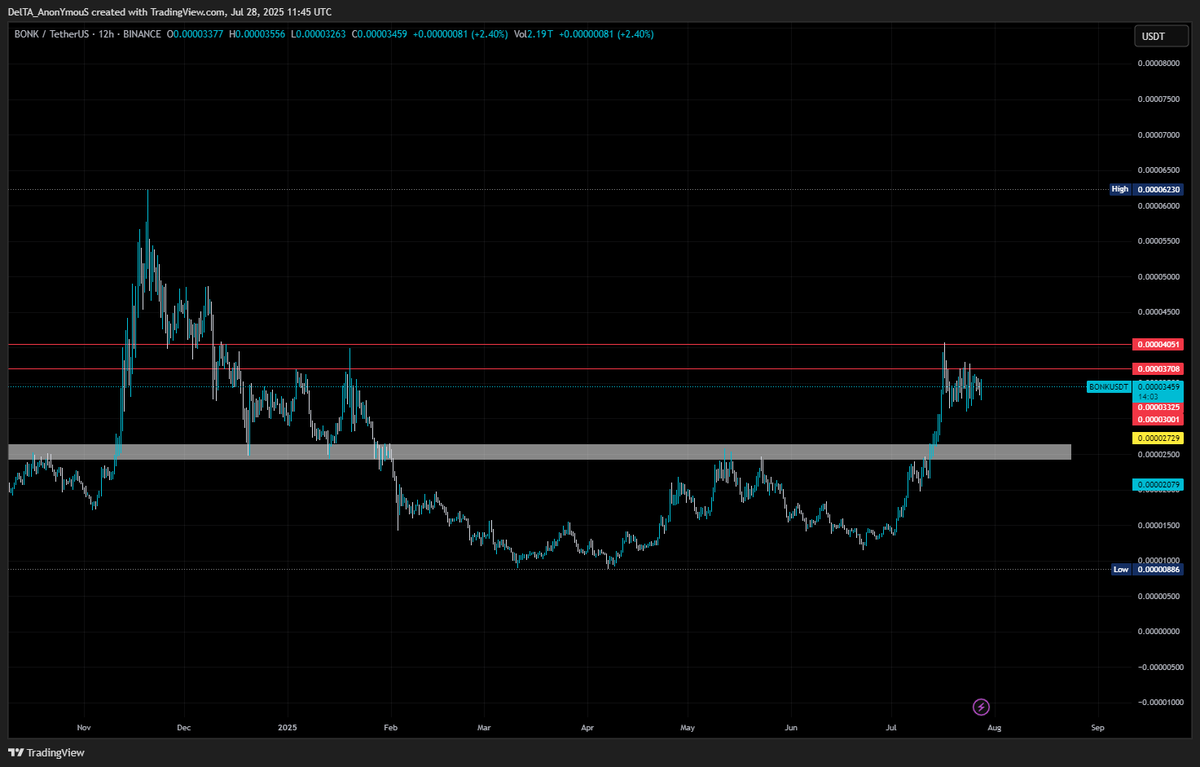Click the Low marker label
The image size is (1200, 767).
1121,569
